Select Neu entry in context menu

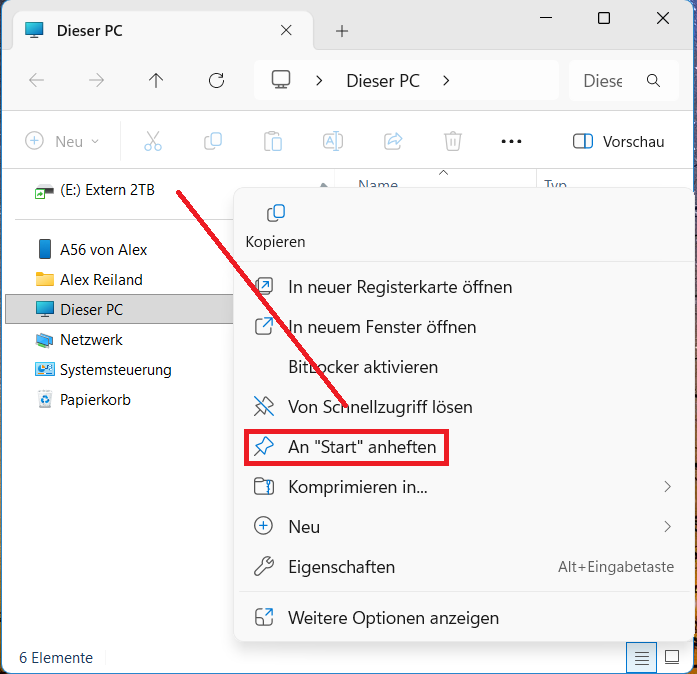tap(464, 526)
